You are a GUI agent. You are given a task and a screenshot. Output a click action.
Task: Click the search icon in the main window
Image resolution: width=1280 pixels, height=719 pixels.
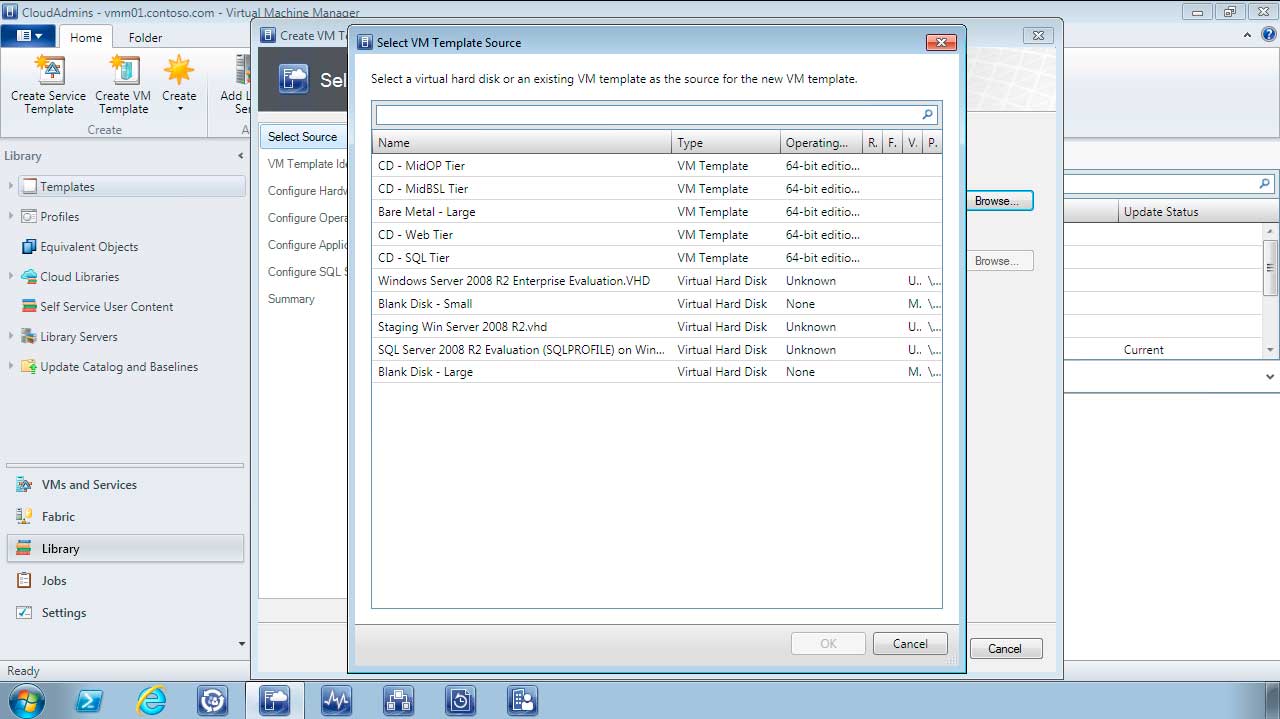[x=1264, y=184]
